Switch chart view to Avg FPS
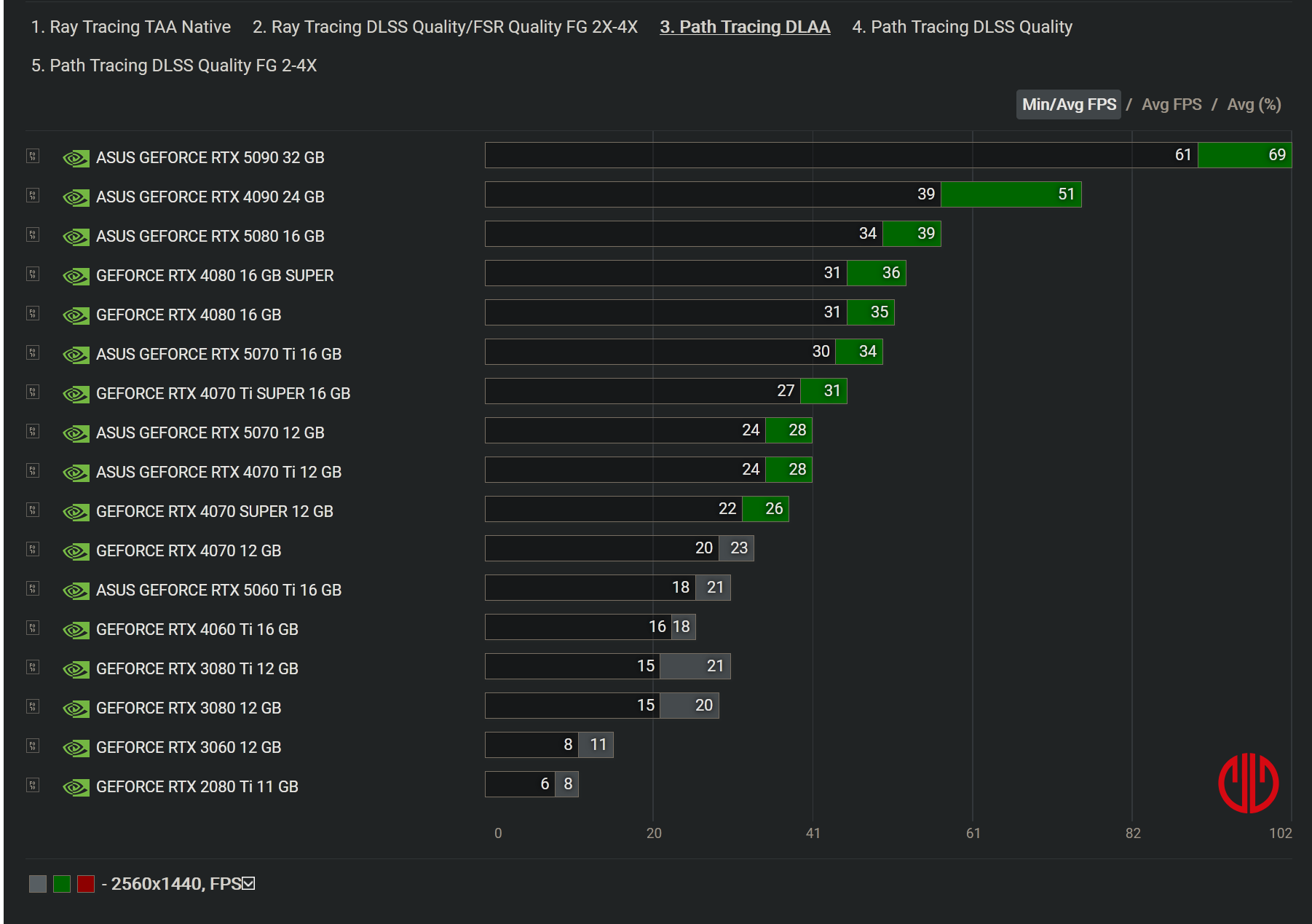 click(x=1171, y=105)
